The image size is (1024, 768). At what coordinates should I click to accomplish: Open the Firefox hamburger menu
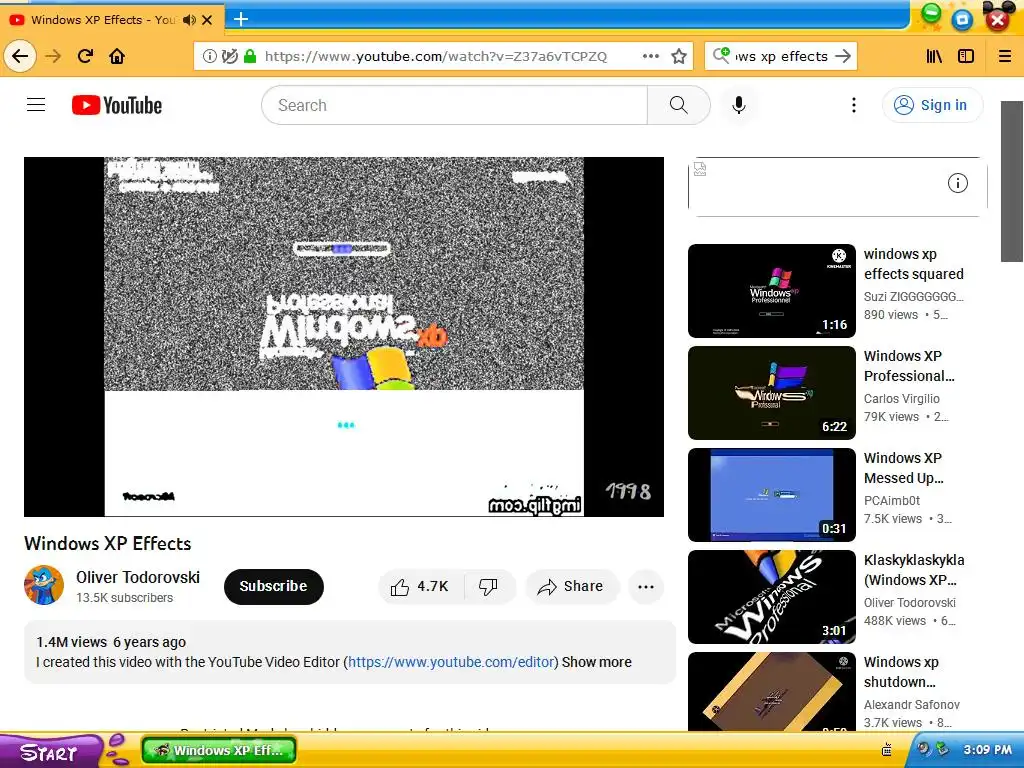pyautogui.click(x=1005, y=56)
